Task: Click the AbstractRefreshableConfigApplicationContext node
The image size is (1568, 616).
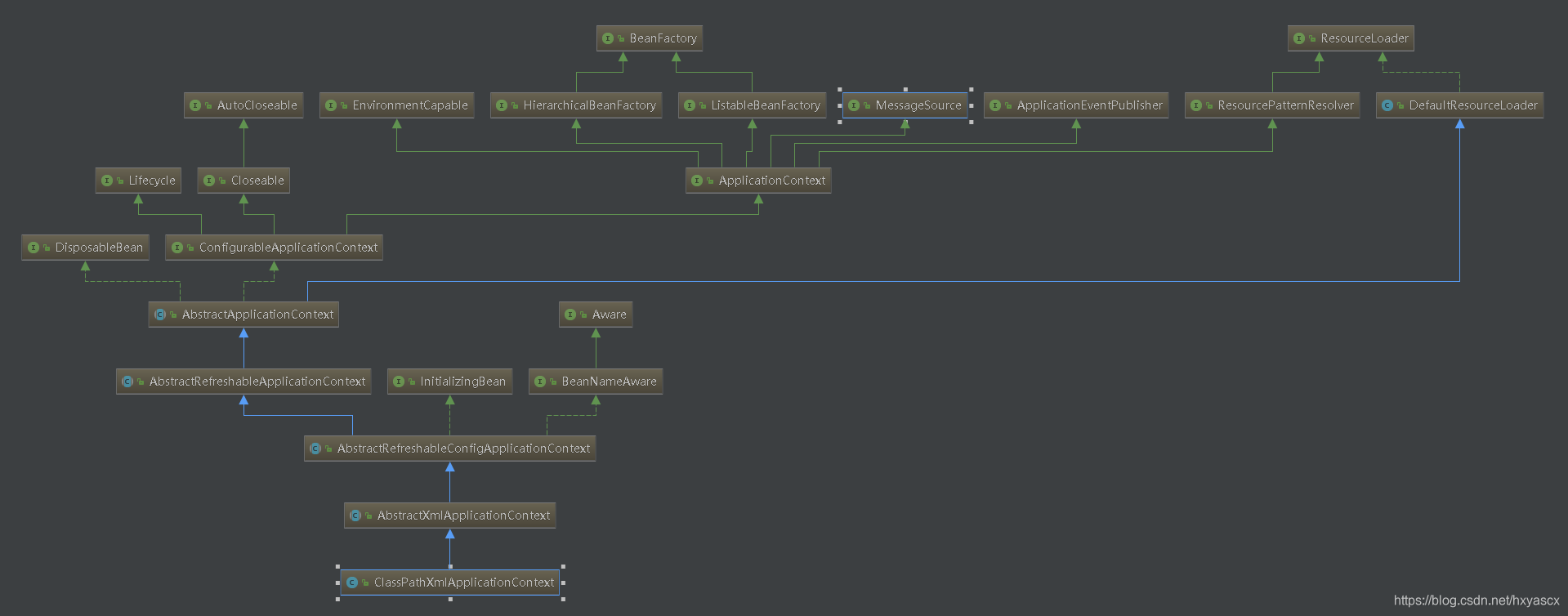Action: click(449, 449)
